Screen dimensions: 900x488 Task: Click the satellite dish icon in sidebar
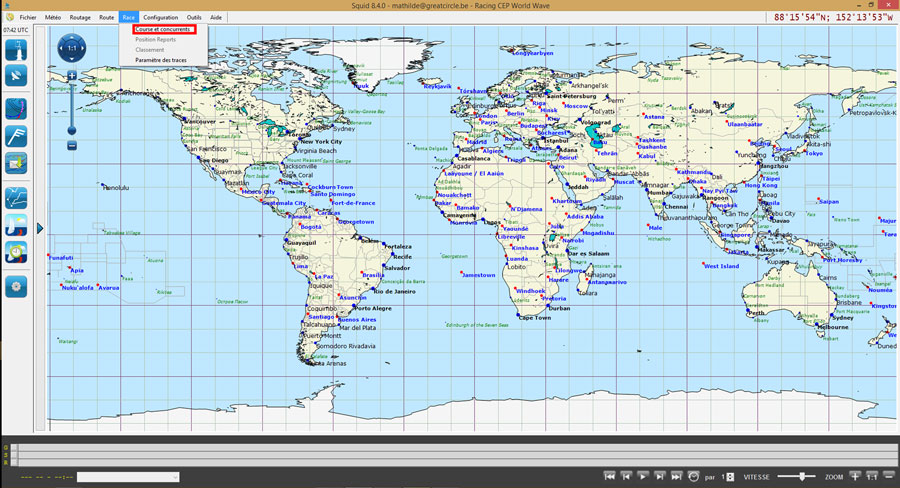(16, 76)
